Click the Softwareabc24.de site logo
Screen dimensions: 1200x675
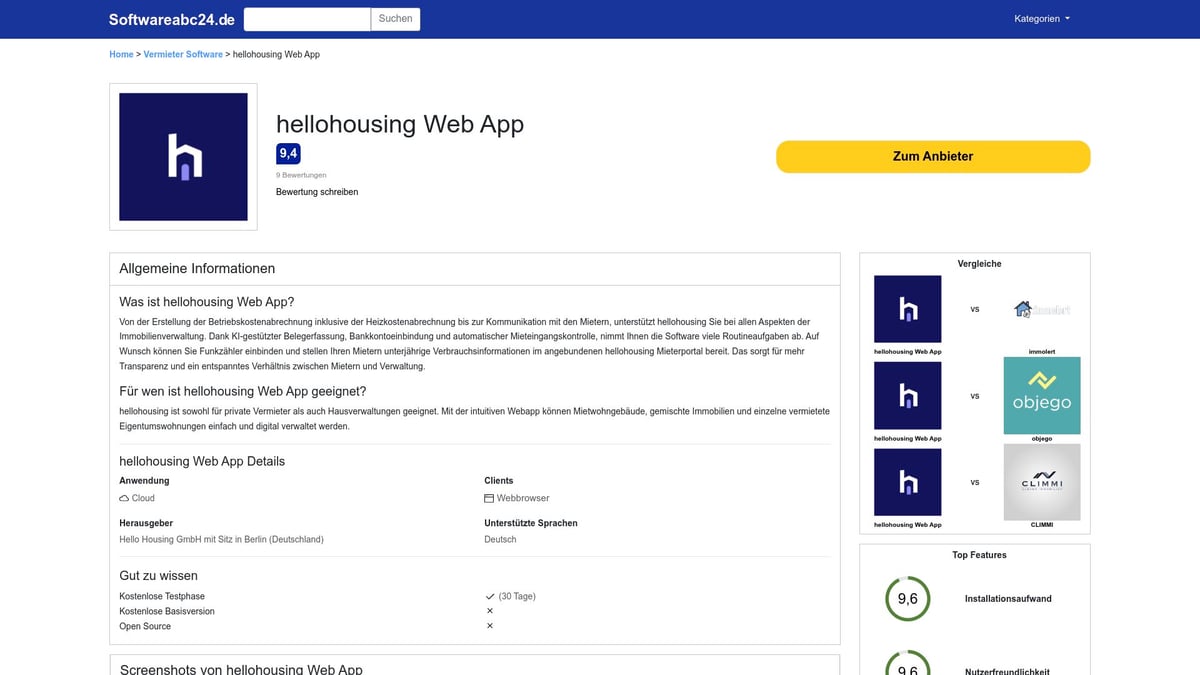click(x=171, y=18)
